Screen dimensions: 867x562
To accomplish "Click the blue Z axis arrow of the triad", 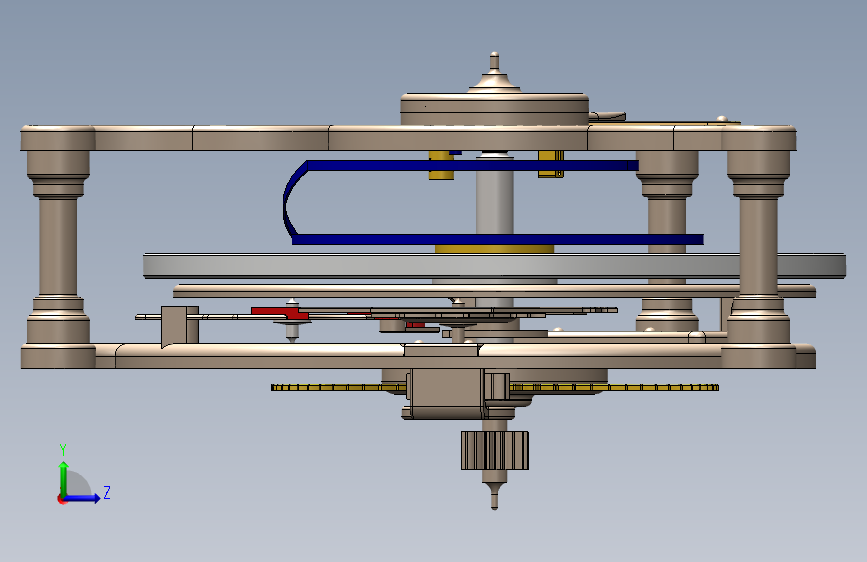I will coord(83,498).
